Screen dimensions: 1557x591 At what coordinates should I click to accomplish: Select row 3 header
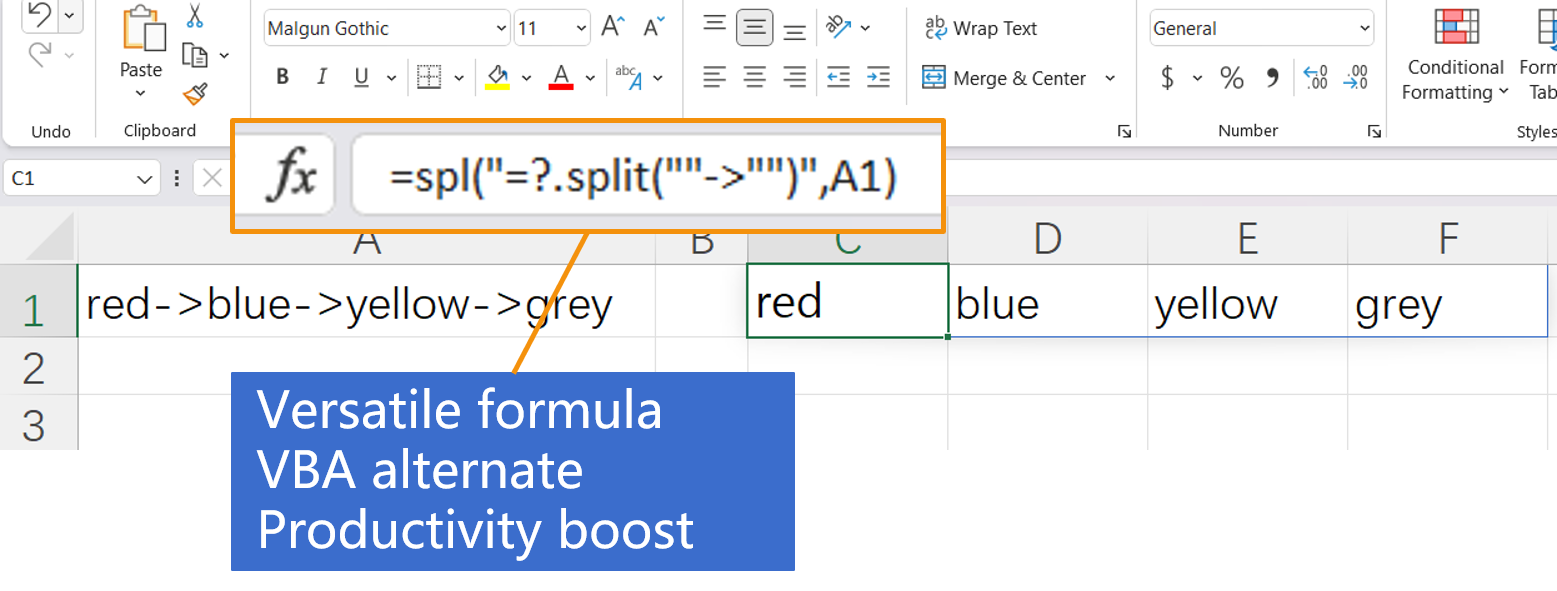[38, 422]
